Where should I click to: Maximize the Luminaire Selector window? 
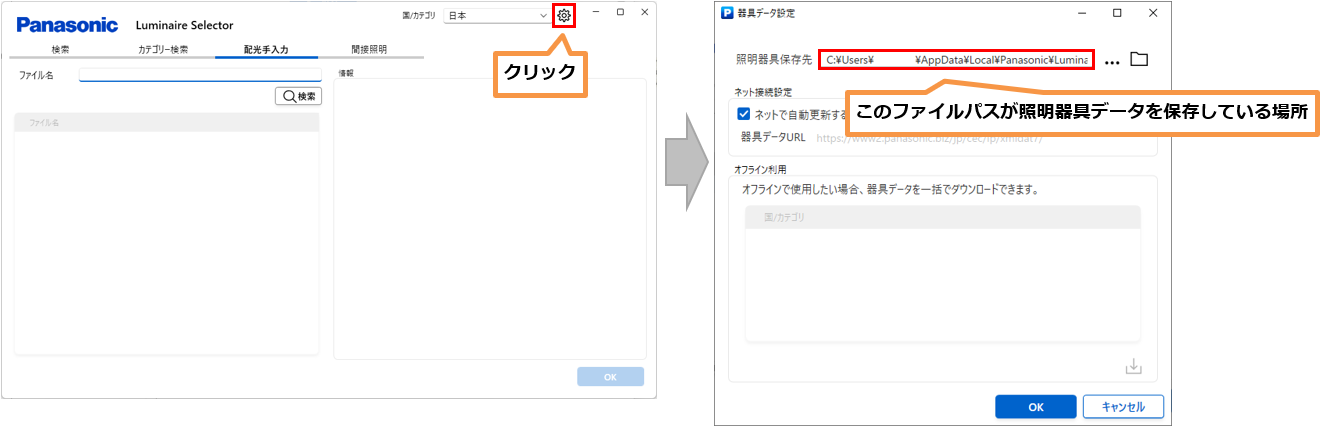(620, 12)
